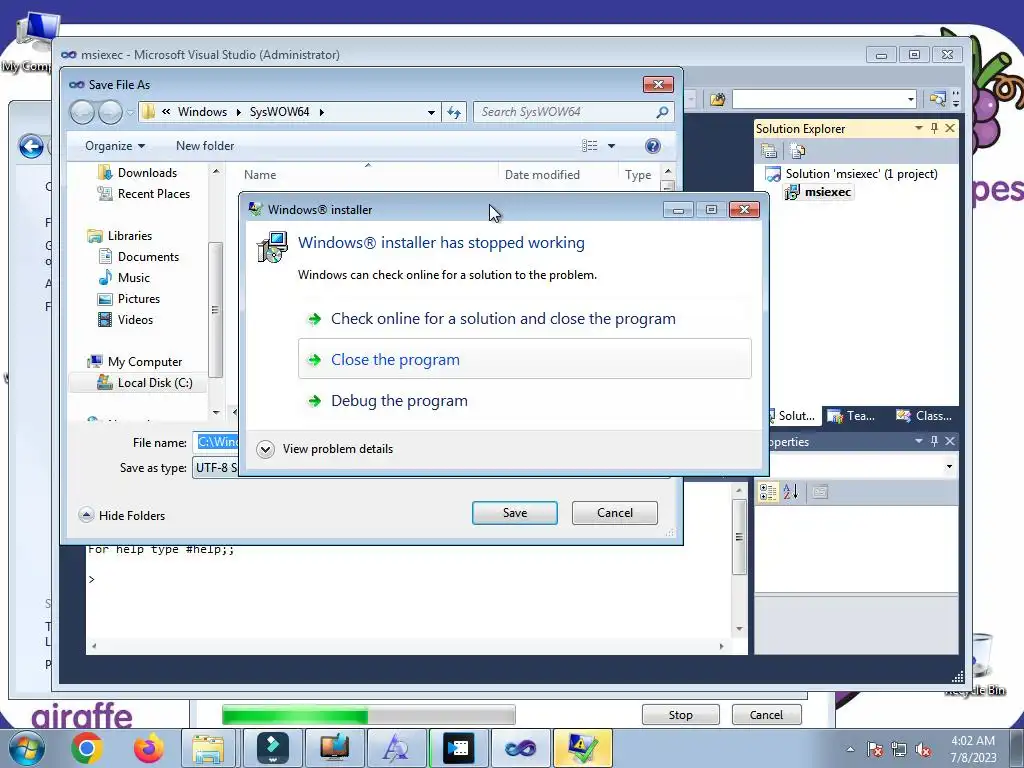Toggle auto-hide pin on Solution Explorer
The width and height of the screenshot is (1024, 768).
pyautogui.click(x=935, y=129)
